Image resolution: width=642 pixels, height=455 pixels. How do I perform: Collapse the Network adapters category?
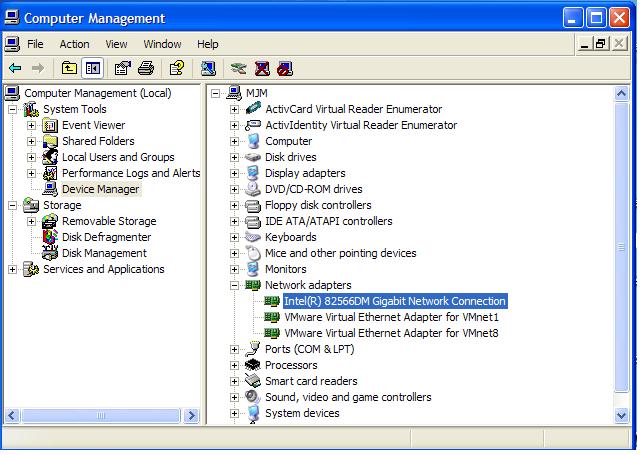click(x=234, y=285)
